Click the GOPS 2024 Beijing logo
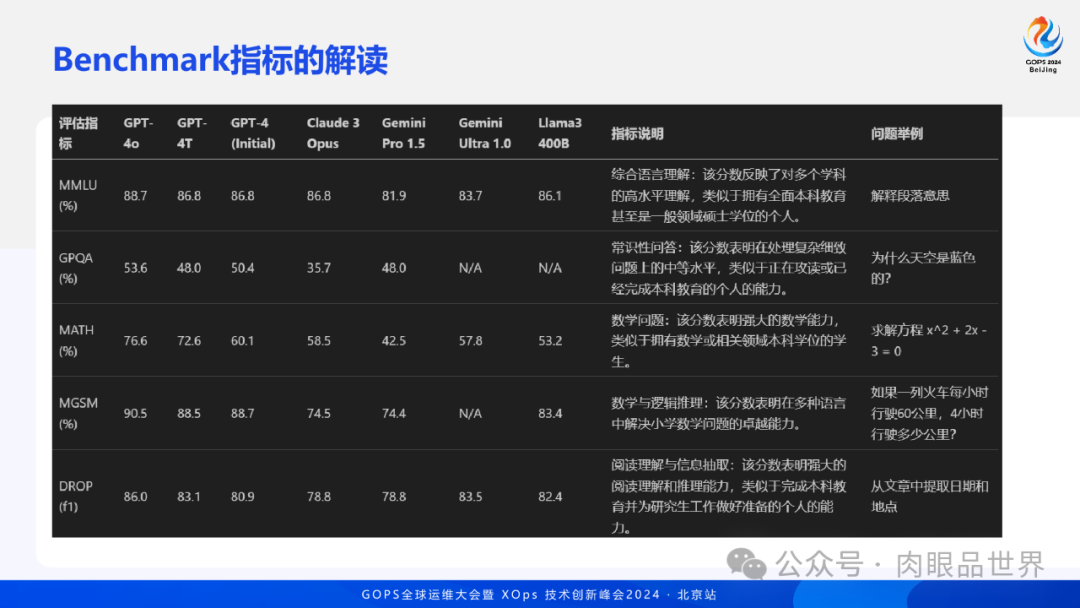 (x=1043, y=44)
